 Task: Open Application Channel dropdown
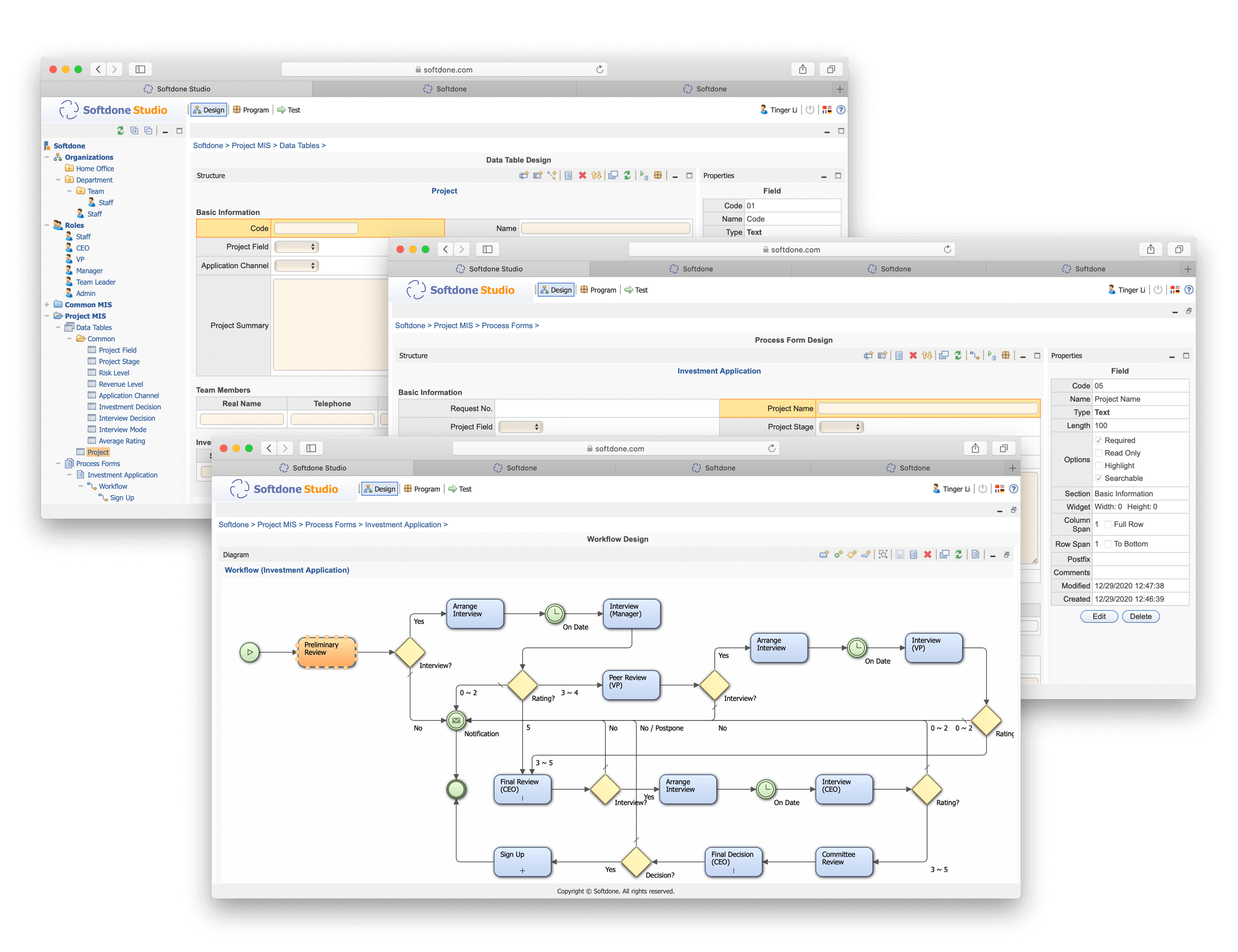click(x=297, y=266)
